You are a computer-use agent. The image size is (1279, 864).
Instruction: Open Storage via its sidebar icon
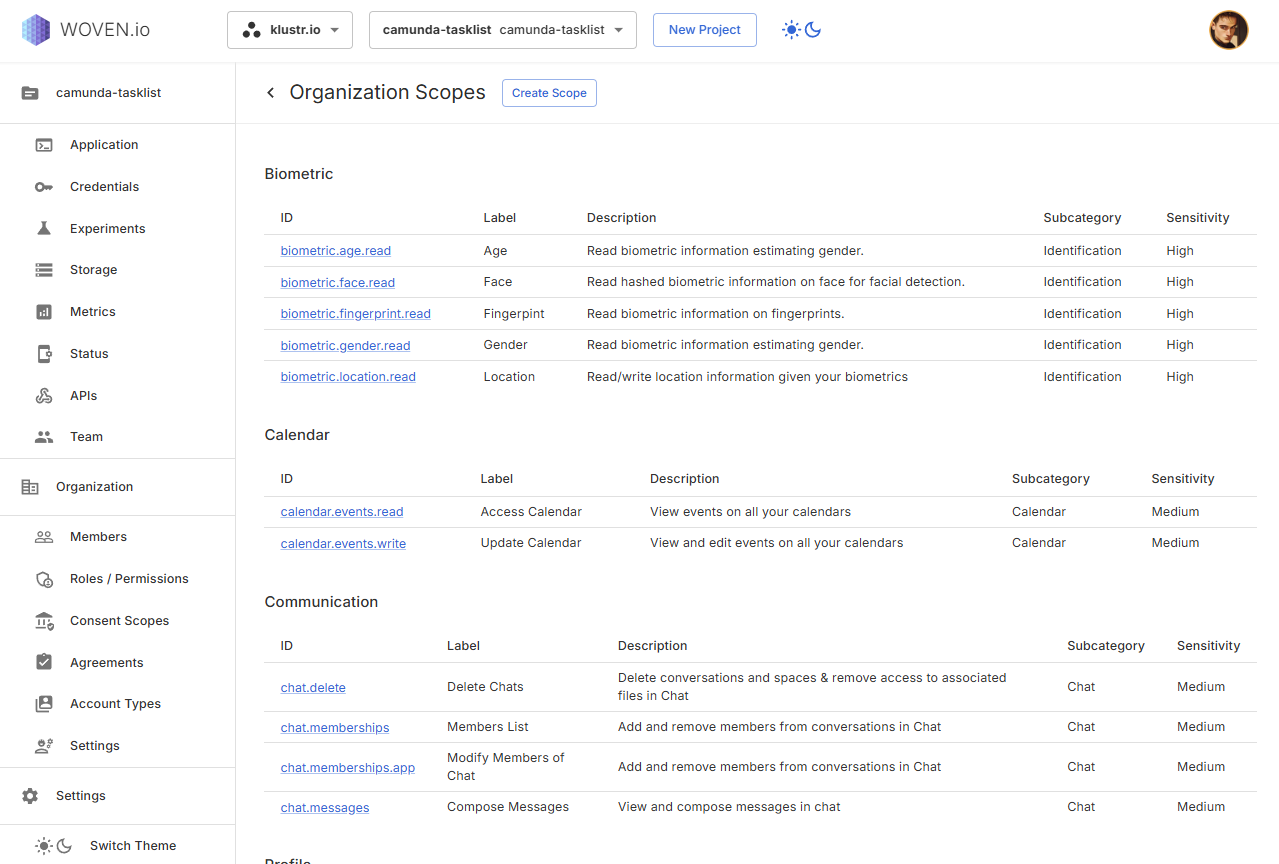pyautogui.click(x=44, y=270)
